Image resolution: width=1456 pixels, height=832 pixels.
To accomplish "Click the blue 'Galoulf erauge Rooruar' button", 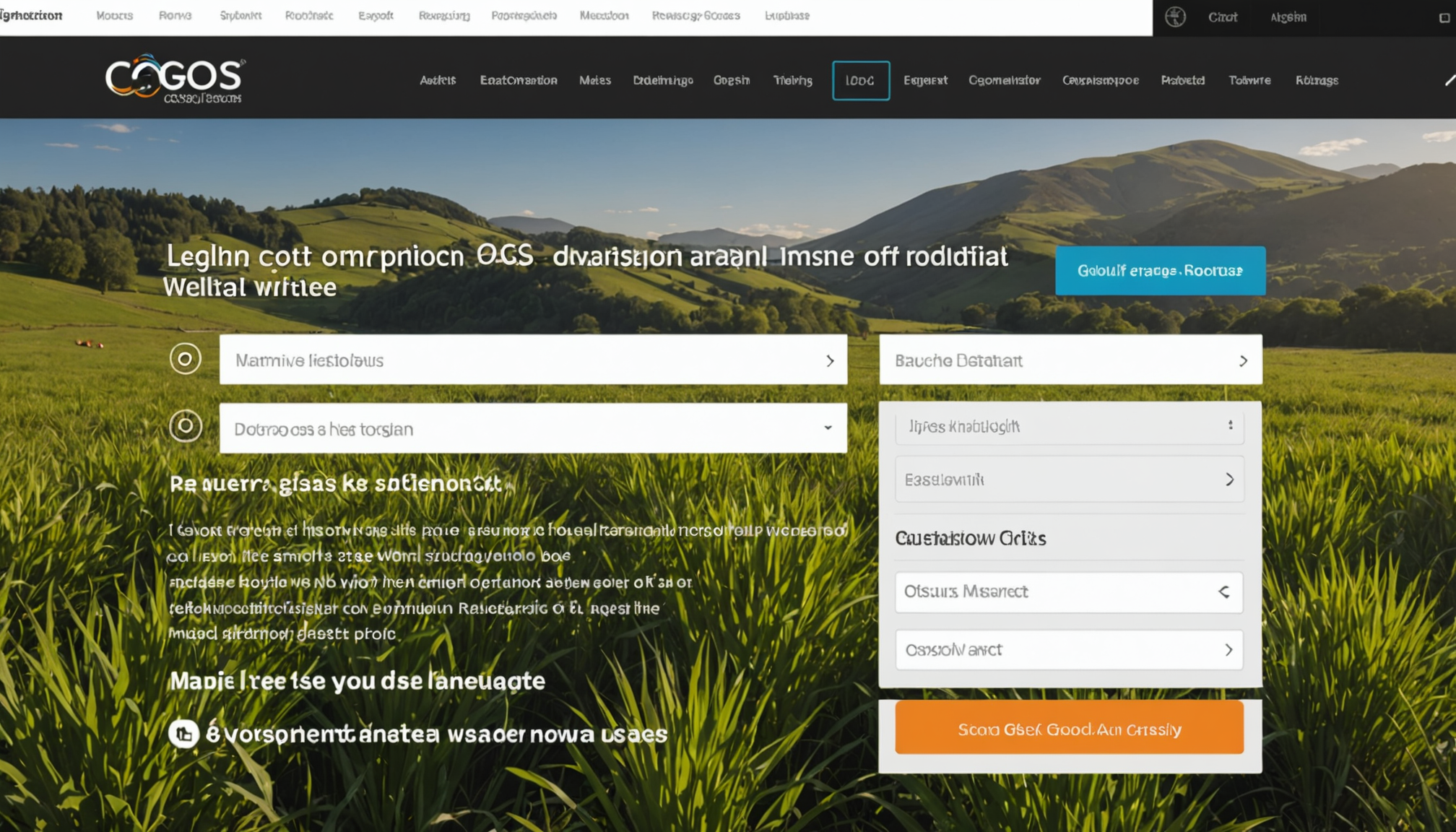I will click(x=1160, y=271).
